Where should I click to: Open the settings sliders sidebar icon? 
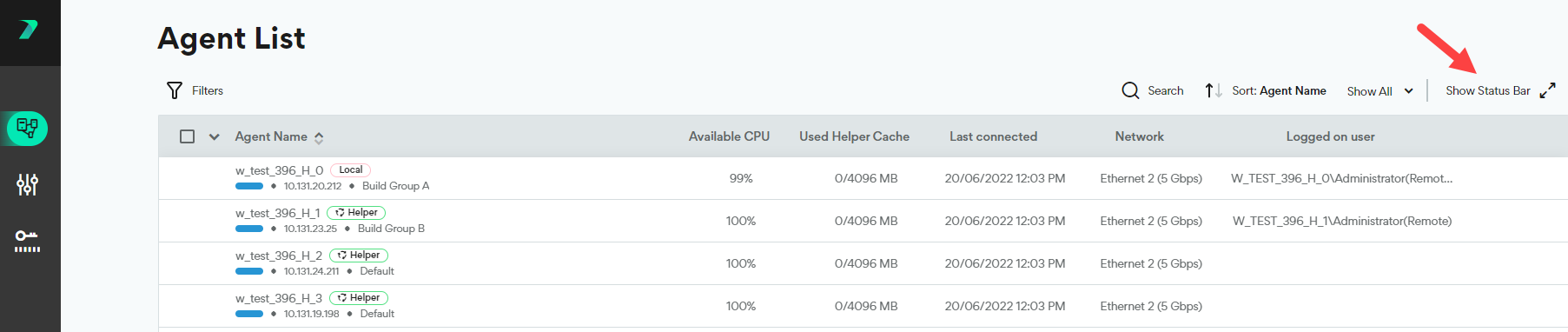pyautogui.click(x=28, y=184)
